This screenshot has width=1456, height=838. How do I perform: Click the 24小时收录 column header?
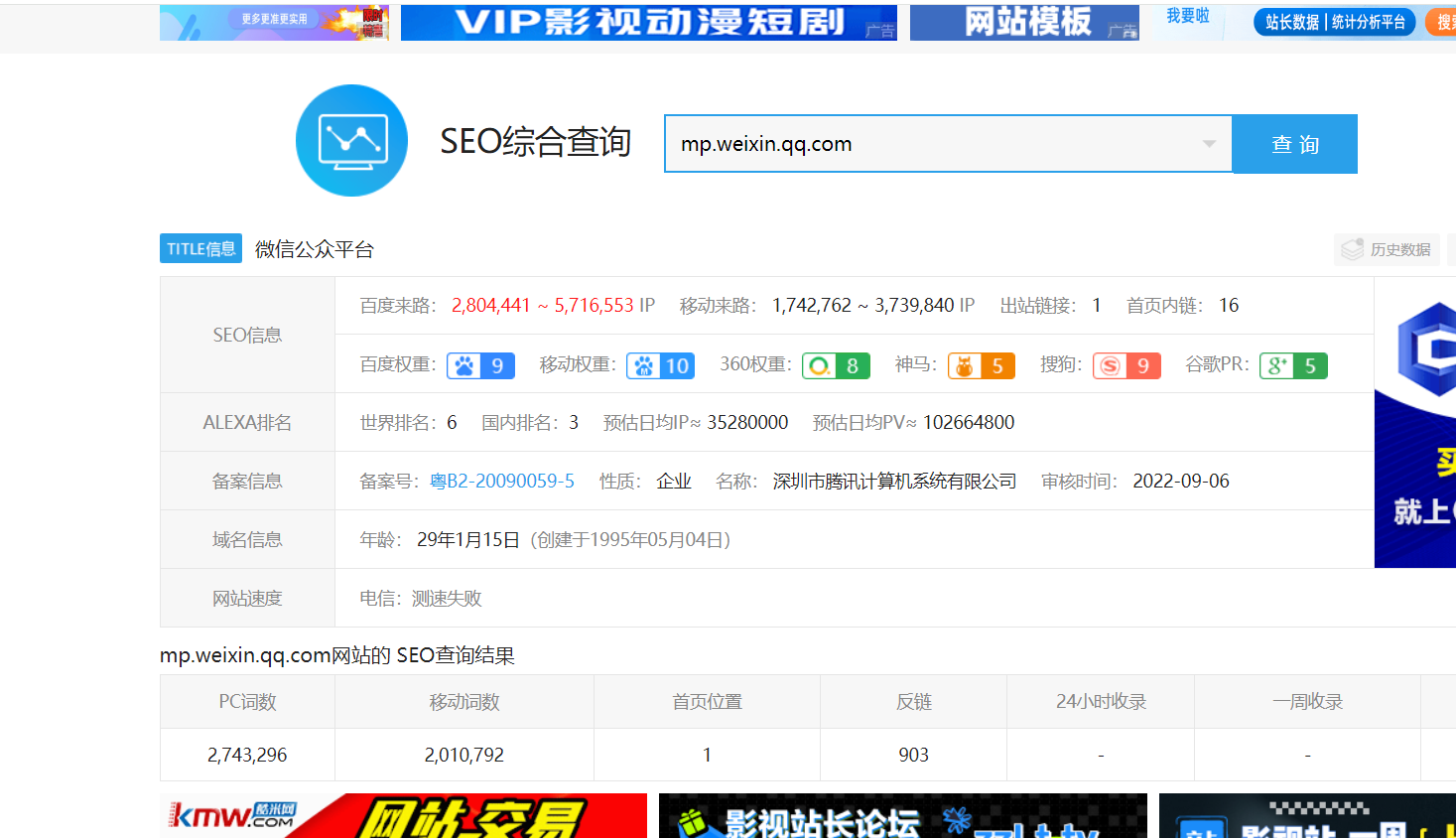click(1101, 702)
